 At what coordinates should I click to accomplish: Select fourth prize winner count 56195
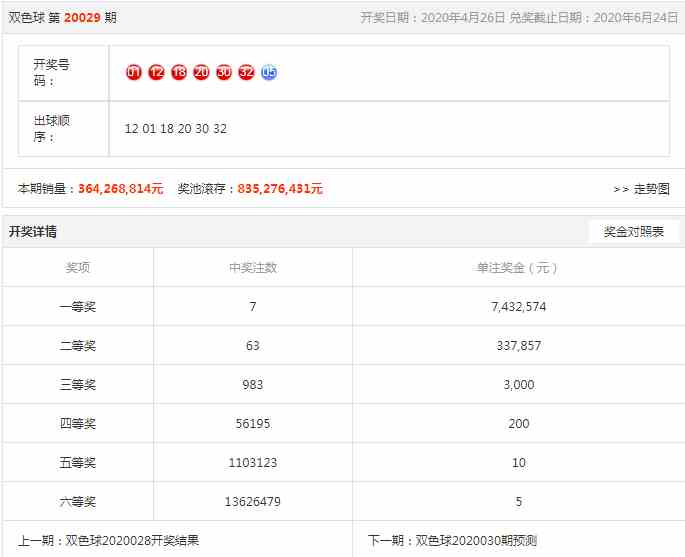point(253,423)
